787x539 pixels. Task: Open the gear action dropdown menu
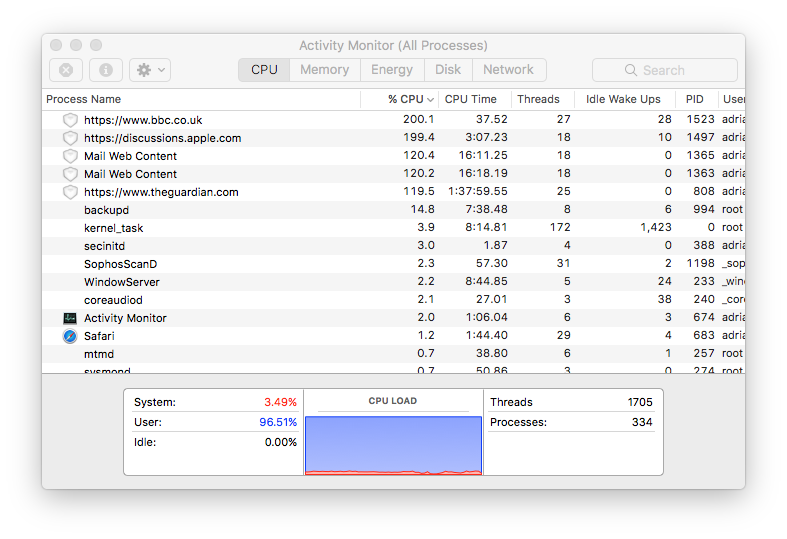point(150,70)
